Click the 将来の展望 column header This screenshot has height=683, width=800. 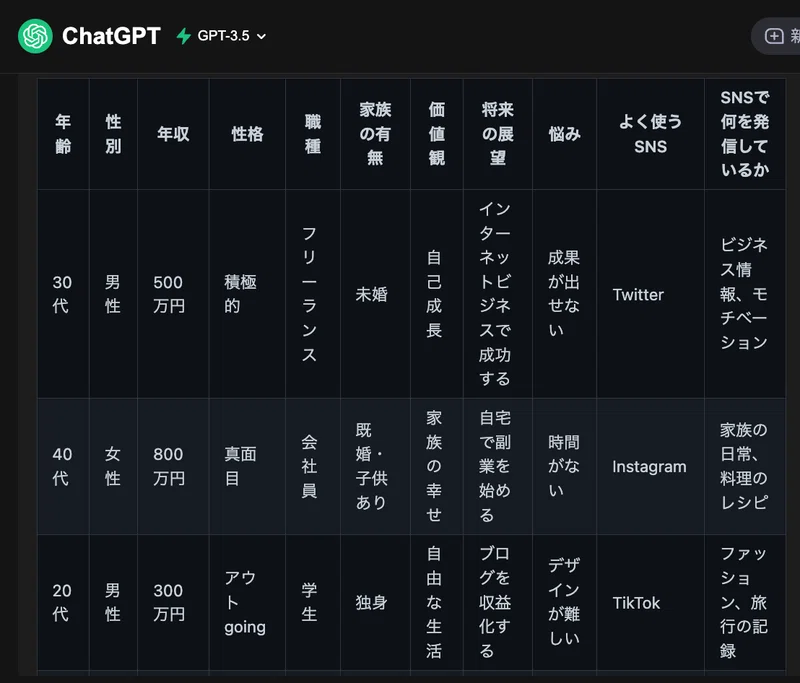tap(497, 134)
